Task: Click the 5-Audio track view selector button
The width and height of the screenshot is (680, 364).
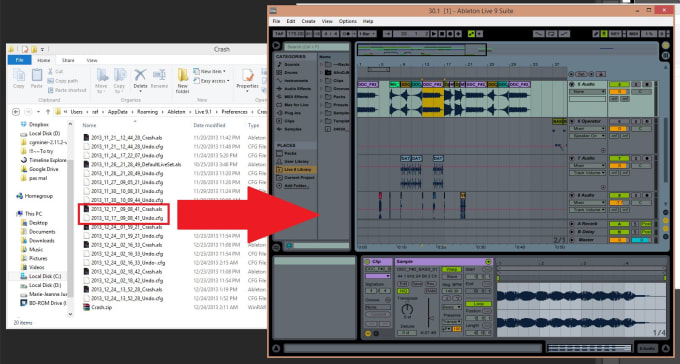Action: [x=647, y=348]
